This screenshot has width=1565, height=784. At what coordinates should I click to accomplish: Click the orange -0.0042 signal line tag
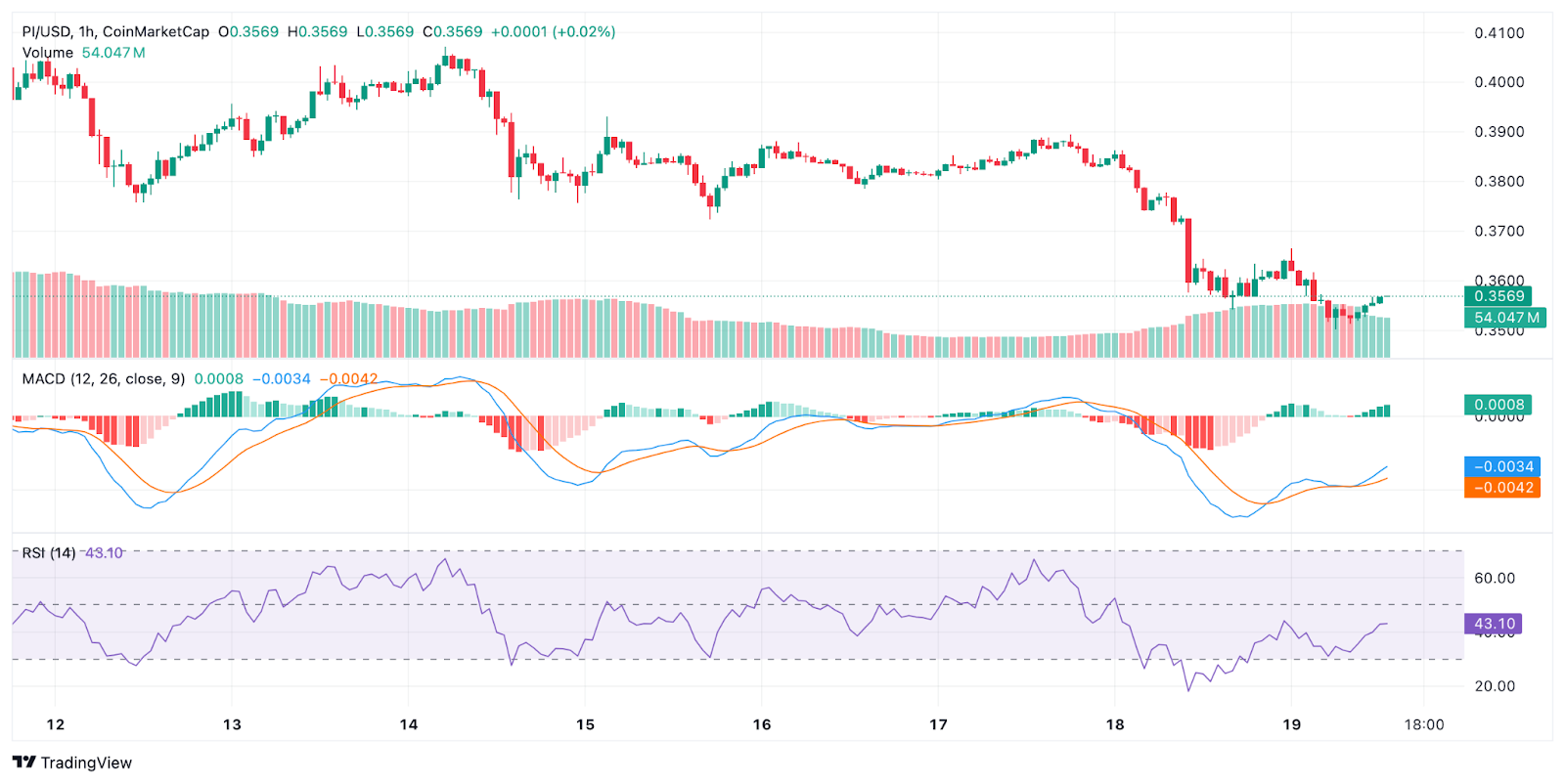click(x=1501, y=487)
